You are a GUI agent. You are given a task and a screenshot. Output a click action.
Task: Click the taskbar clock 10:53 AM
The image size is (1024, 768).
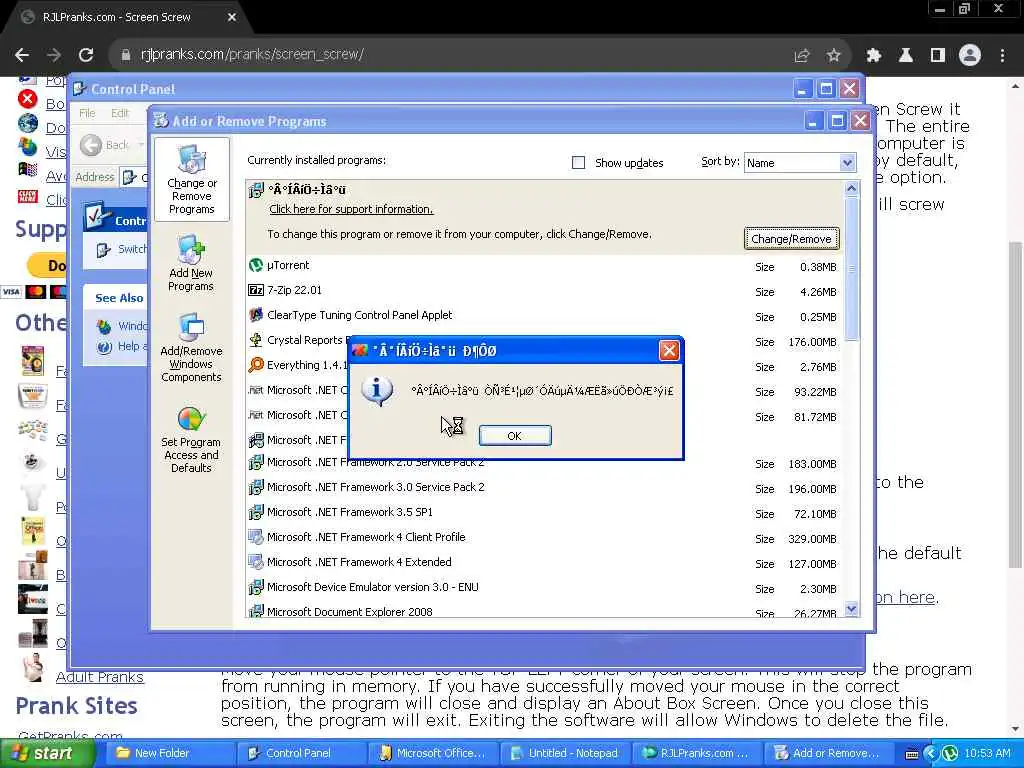(987, 754)
